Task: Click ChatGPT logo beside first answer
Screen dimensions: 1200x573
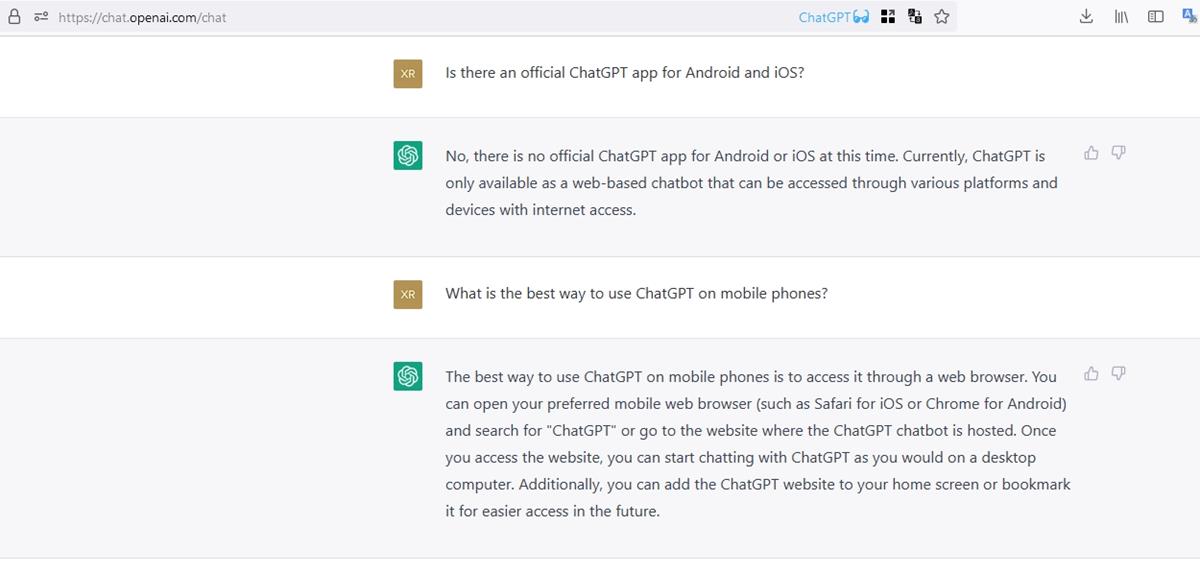Action: [408, 156]
